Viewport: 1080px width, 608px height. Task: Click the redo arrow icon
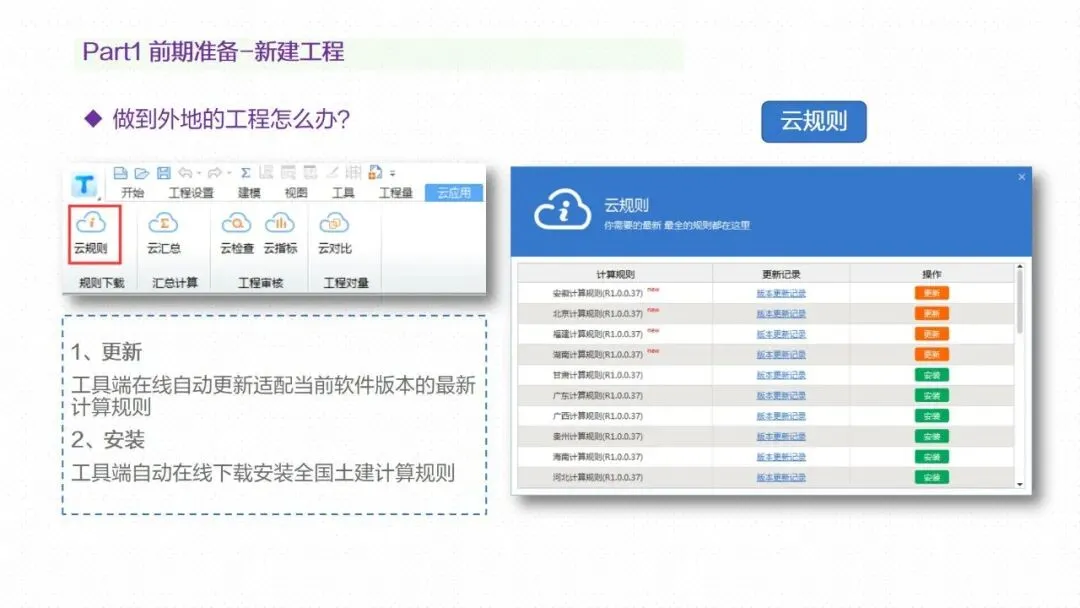215,173
